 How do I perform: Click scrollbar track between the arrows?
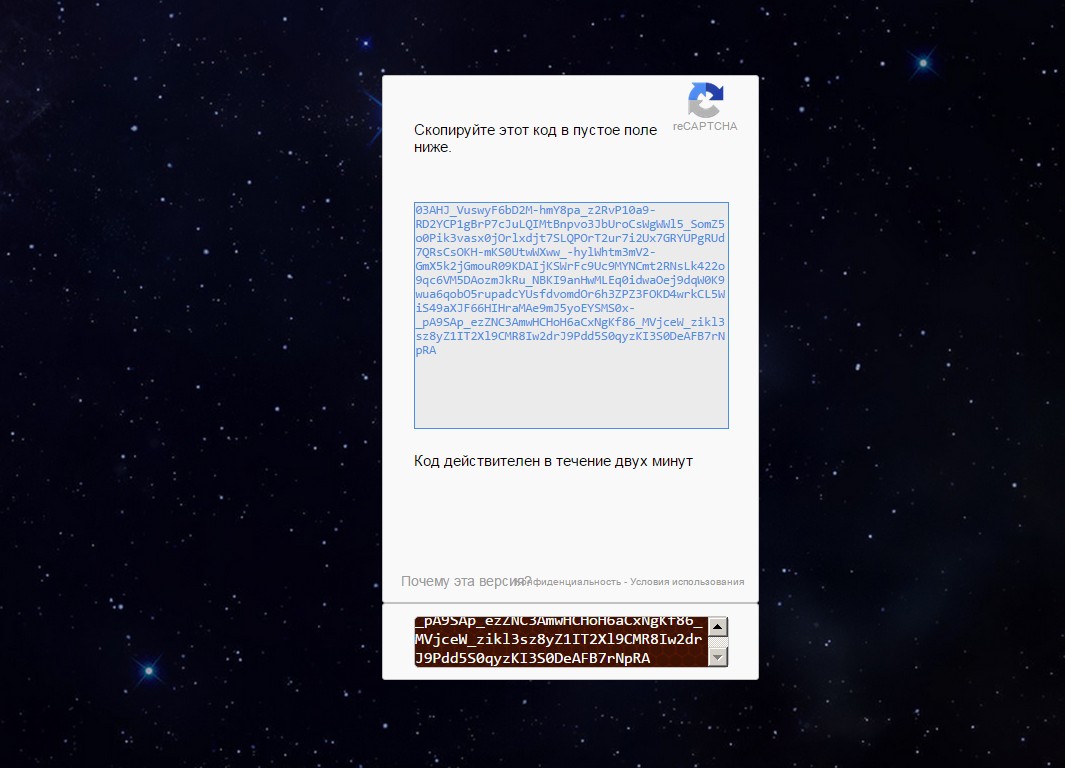coord(718,641)
